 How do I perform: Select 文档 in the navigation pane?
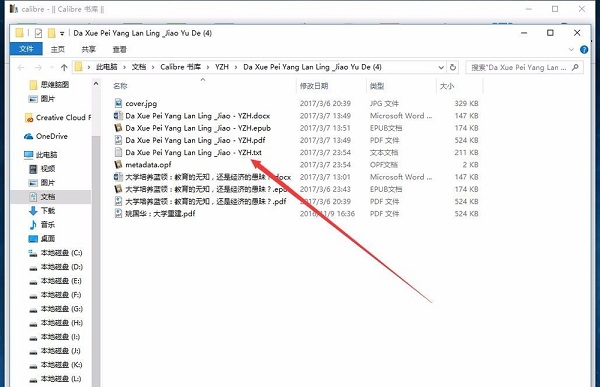(42, 197)
